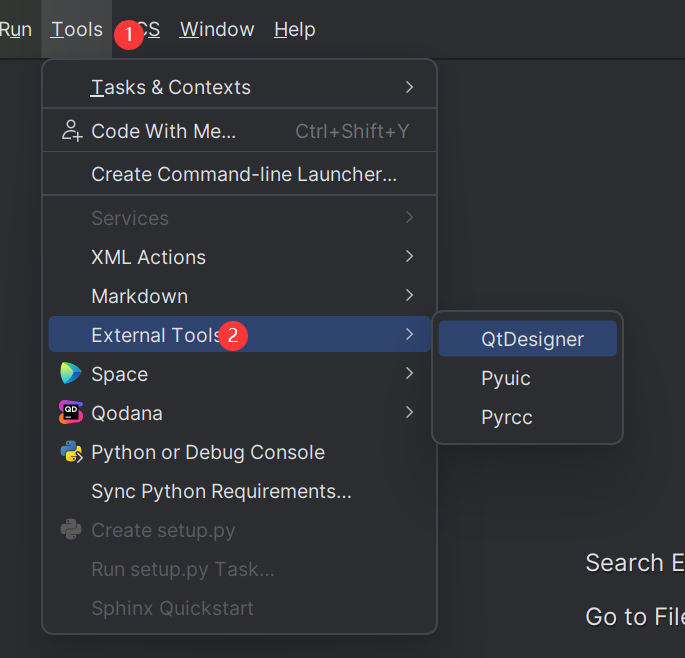This screenshot has width=685, height=658.
Task: Click the Qodana logo icon
Action: (x=71, y=413)
